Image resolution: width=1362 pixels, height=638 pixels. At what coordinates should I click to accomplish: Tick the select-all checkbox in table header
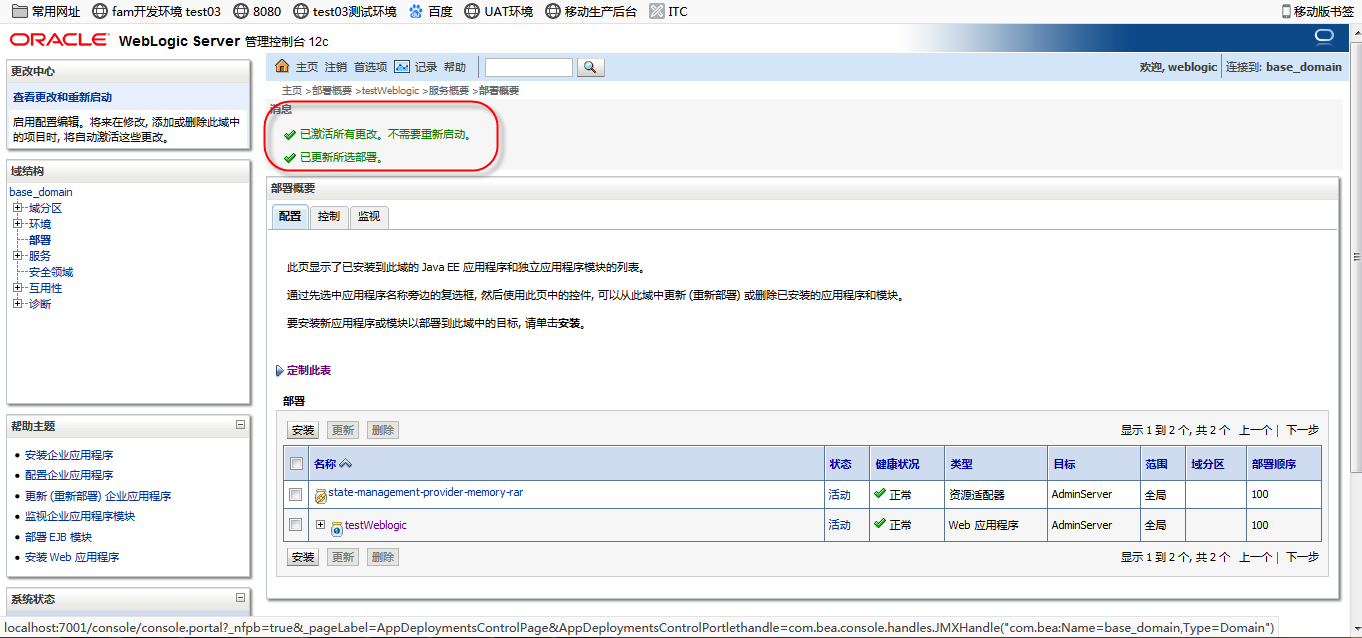tap(296, 463)
